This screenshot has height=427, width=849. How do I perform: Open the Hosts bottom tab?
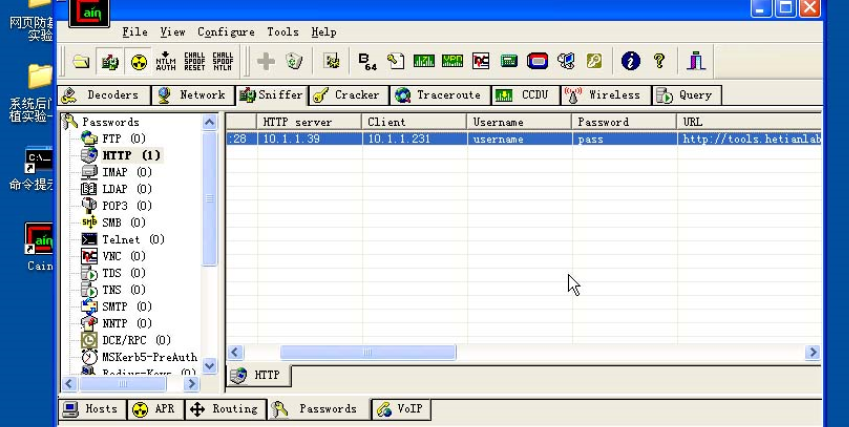coord(92,409)
